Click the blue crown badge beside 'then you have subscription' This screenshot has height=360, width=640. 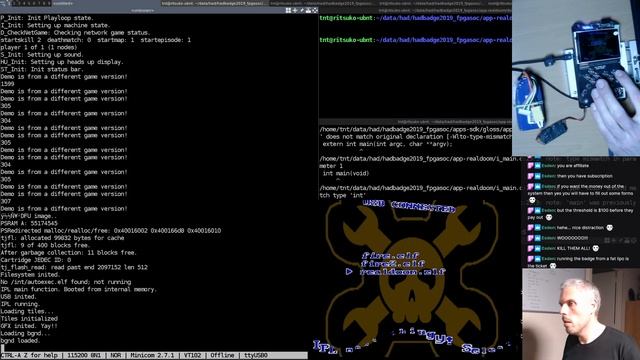pyautogui.click(x=538, y=176)
